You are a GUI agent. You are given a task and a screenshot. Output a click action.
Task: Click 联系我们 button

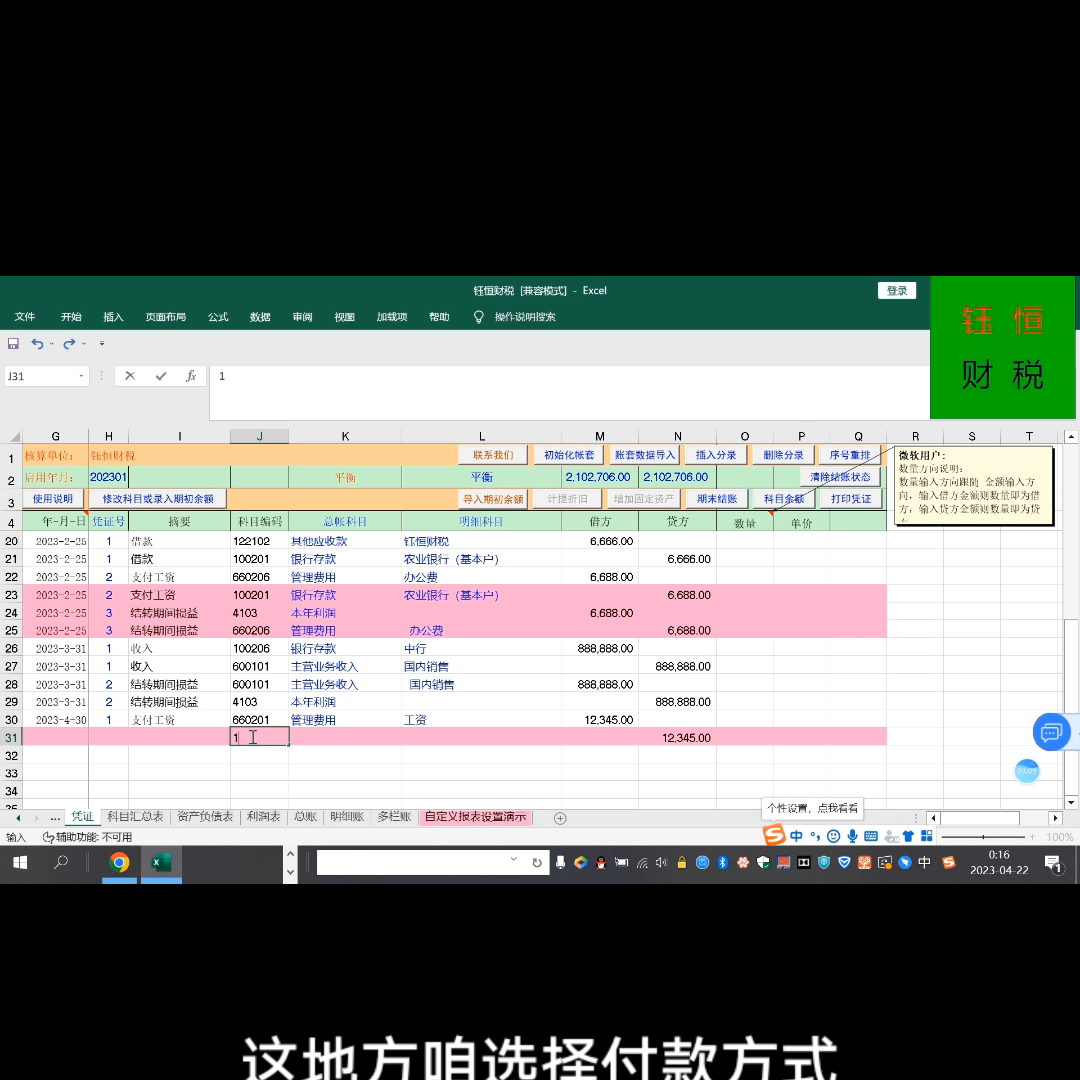click(x=493, y=455)
